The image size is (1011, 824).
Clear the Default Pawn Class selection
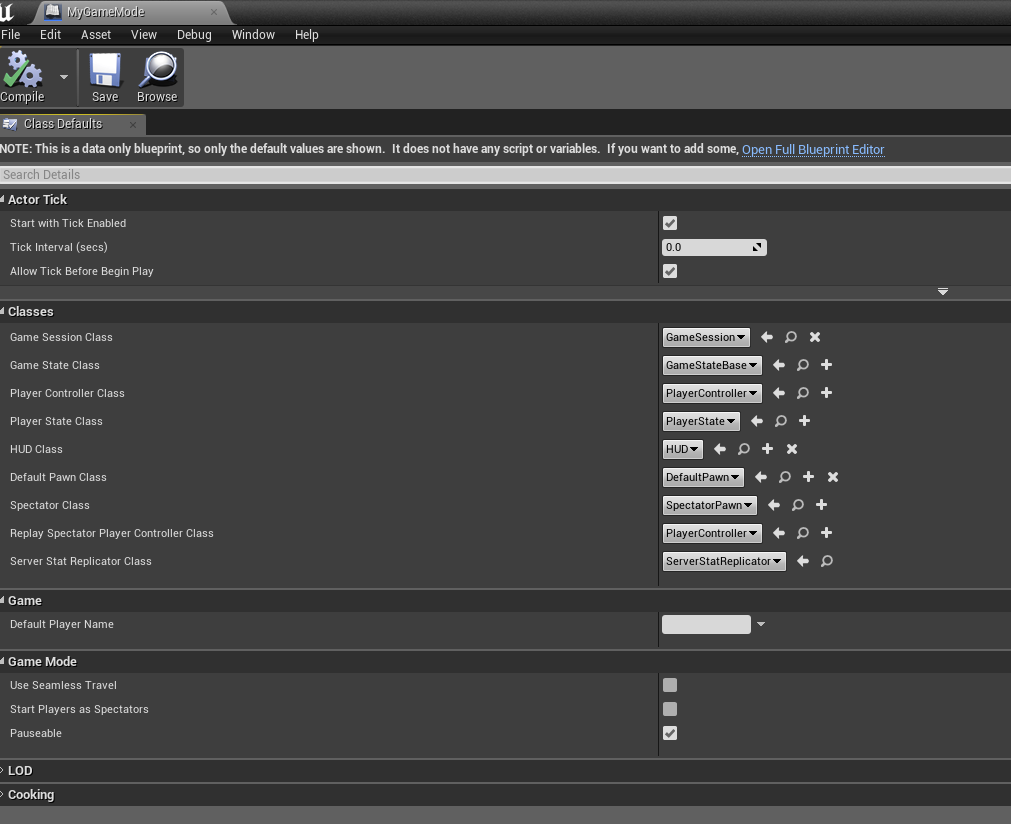tap(832, 477)
